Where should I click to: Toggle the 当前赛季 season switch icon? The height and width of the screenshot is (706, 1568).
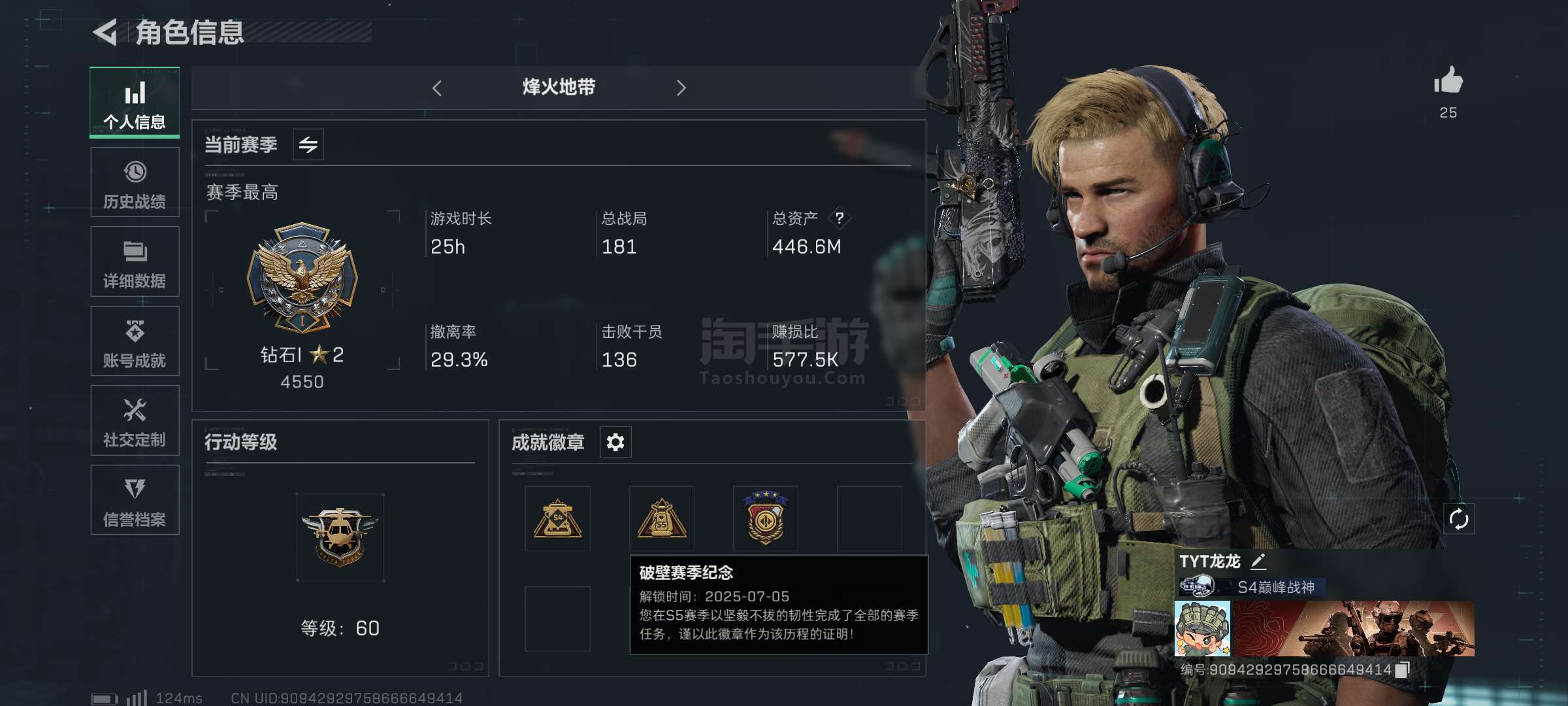308,144
